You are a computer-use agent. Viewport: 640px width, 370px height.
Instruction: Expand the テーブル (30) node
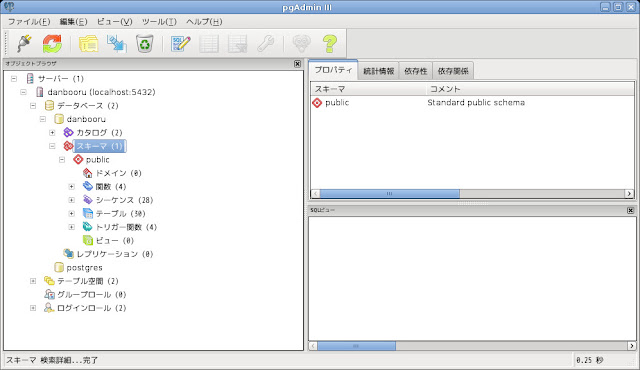(71, 213)
